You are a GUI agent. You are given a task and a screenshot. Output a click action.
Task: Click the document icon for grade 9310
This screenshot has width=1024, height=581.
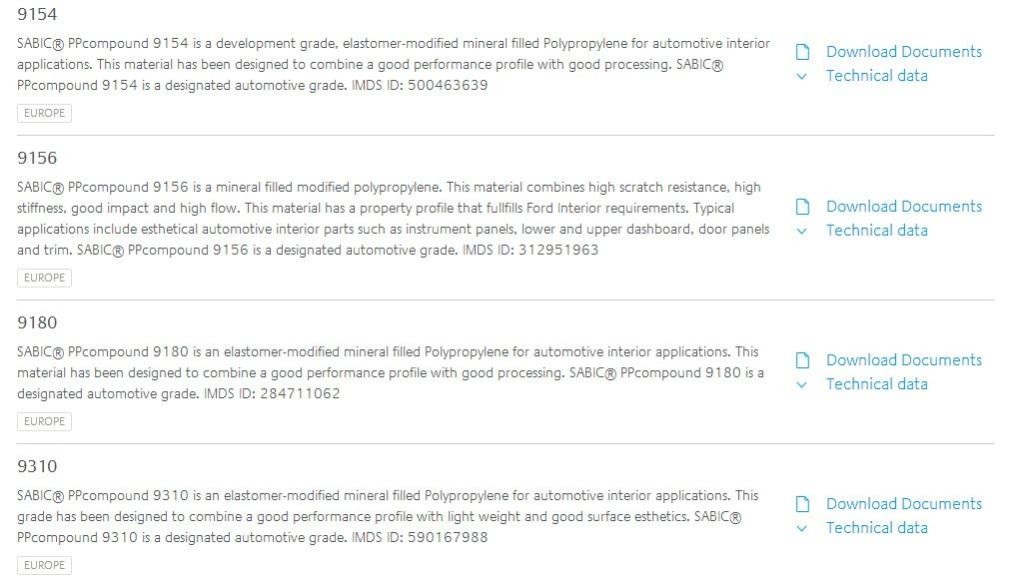802,503
